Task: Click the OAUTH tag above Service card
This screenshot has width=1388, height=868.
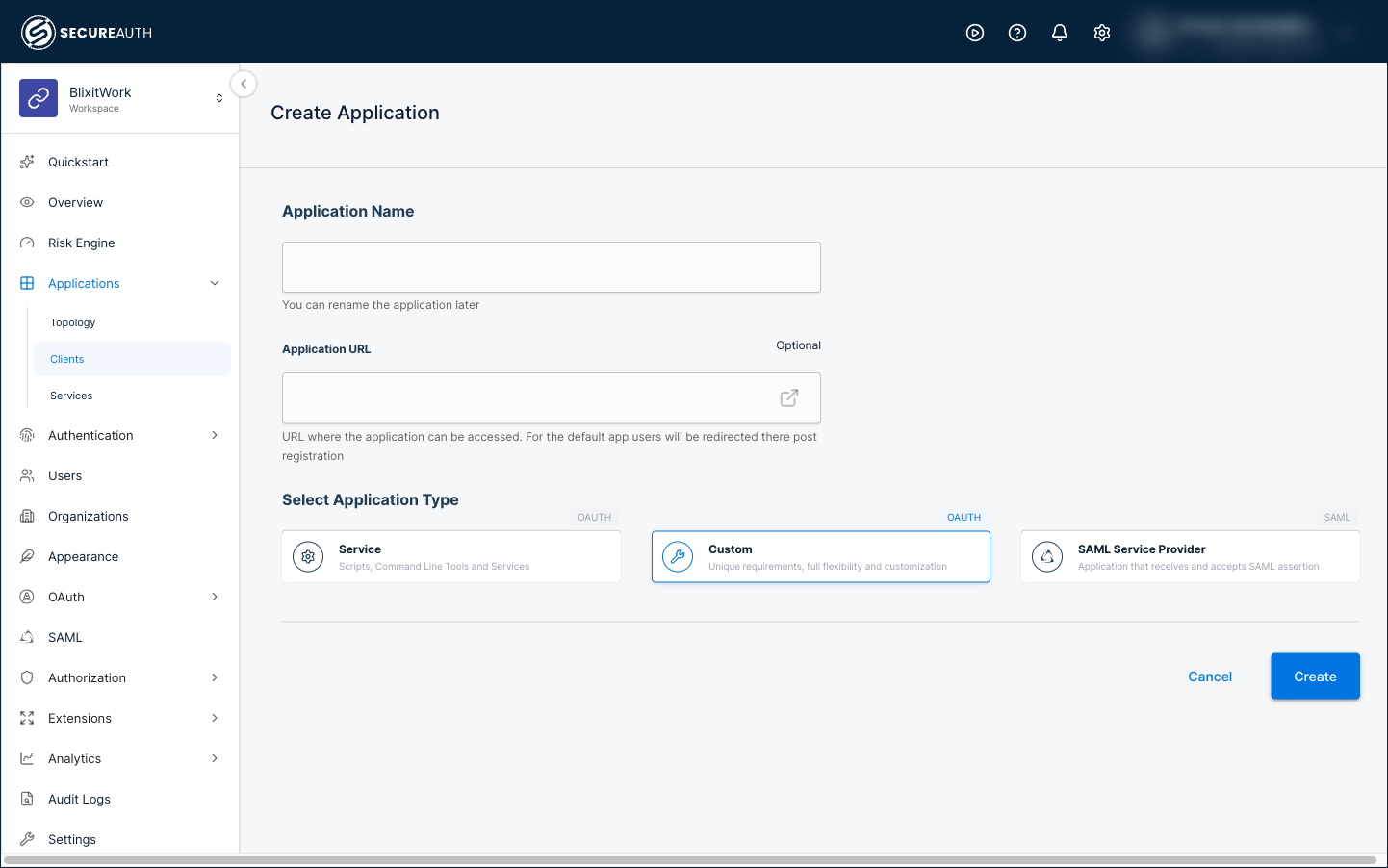Action: click(x=594, y=517)
